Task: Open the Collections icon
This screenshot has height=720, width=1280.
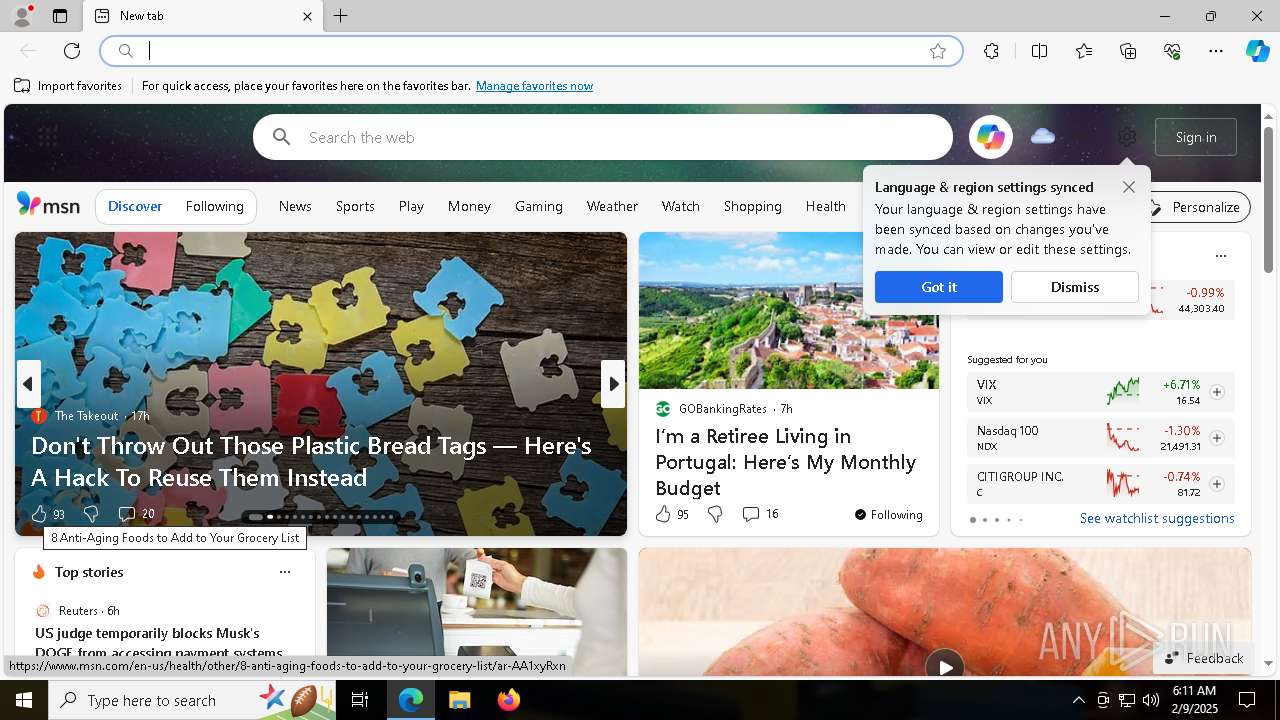Action: [x=1128, y=51]
